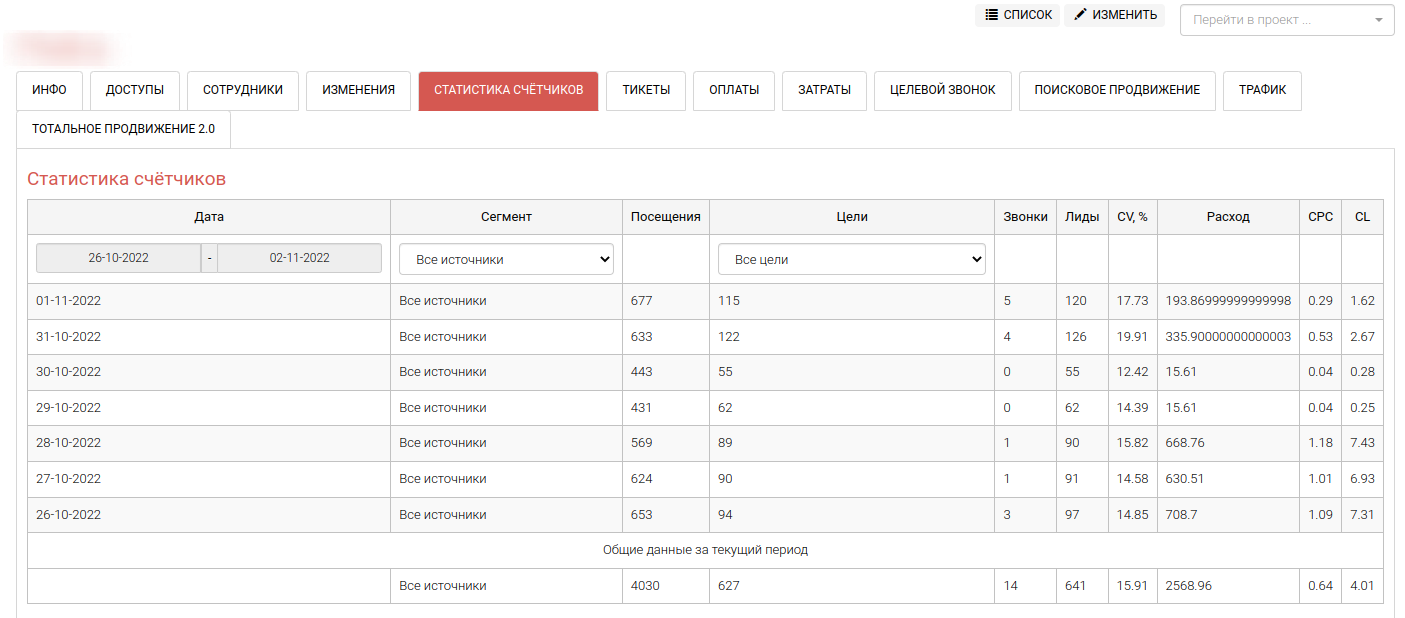Switch to the ИНФО tab
This screenshot has width=1405, height=618.
[x=49, y=90]
